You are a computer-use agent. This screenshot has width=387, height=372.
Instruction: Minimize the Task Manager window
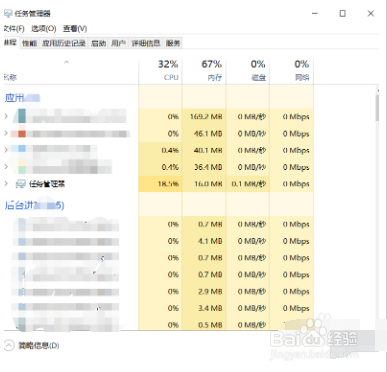(315, 13)
